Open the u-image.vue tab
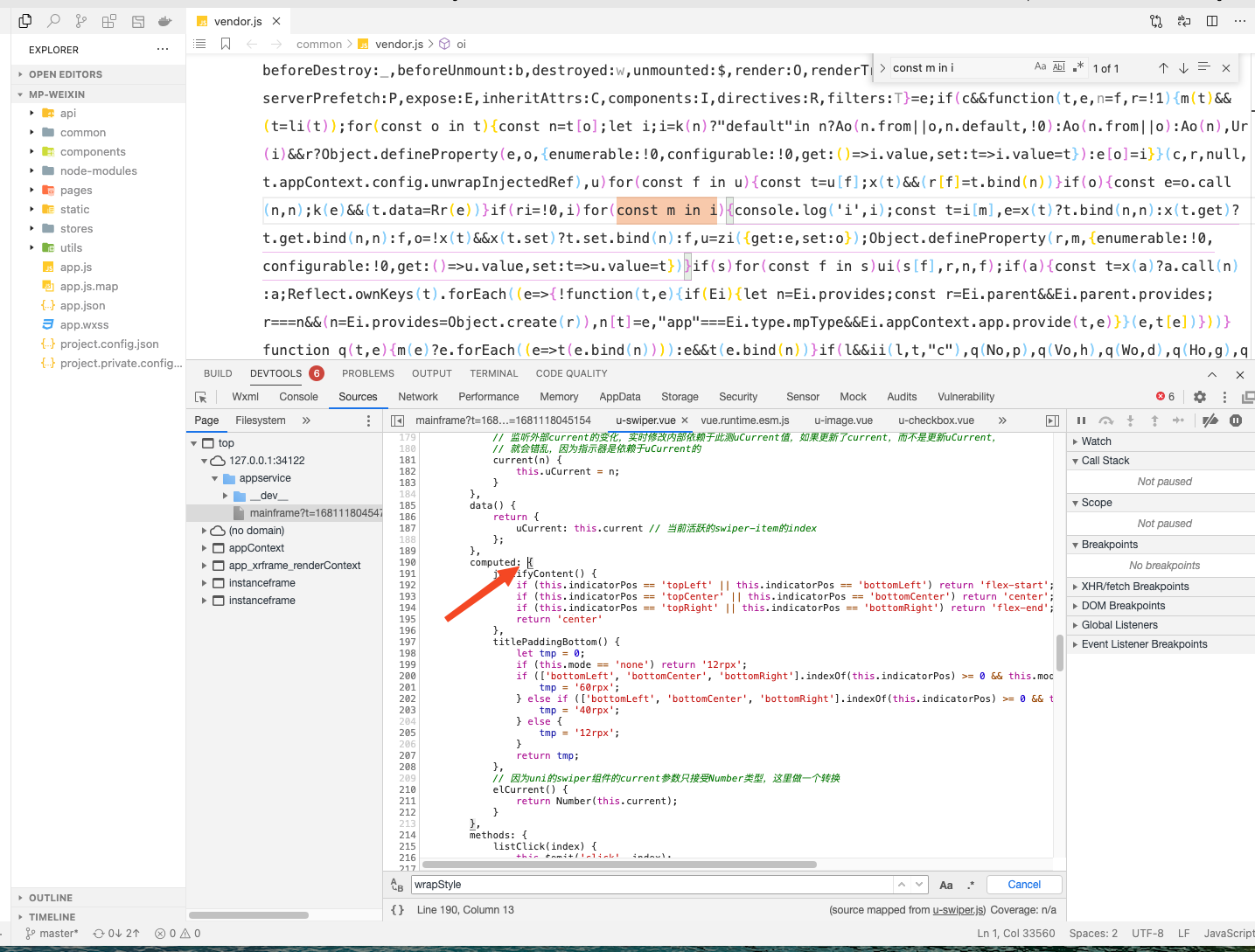1255x952 pixels. coord(842,420)
